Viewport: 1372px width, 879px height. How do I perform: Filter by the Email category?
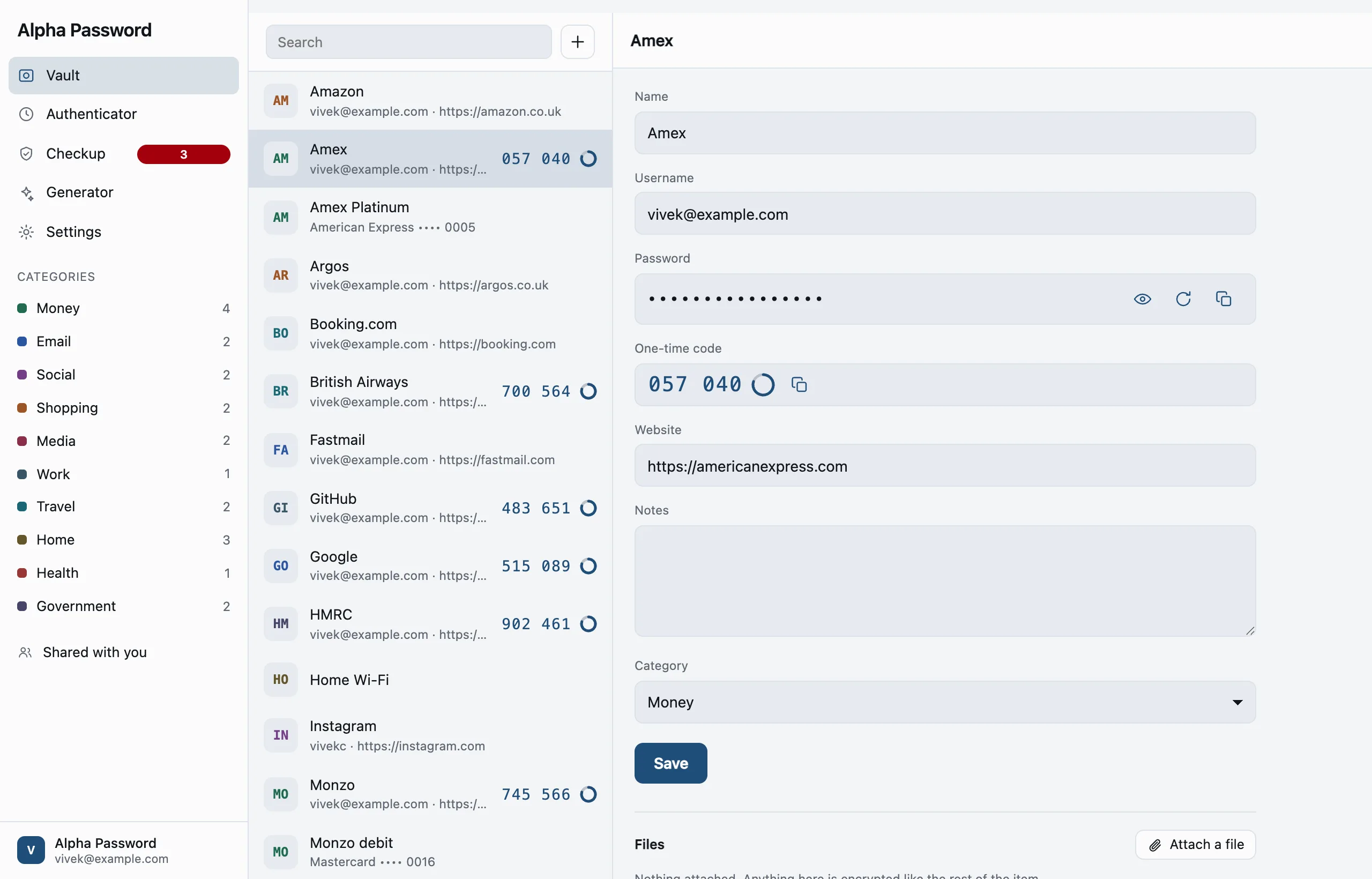123,341
